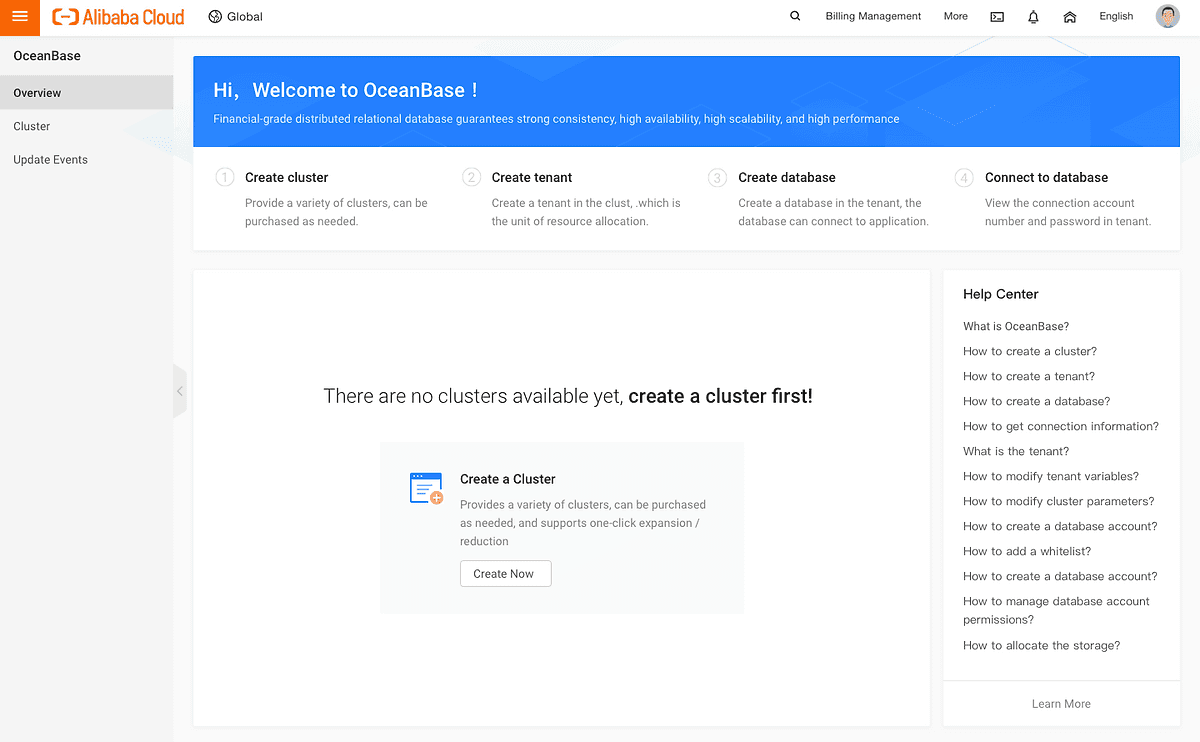Click 'Create a Cluster' card title
1200x742 pixels.
tap(507, 479)
